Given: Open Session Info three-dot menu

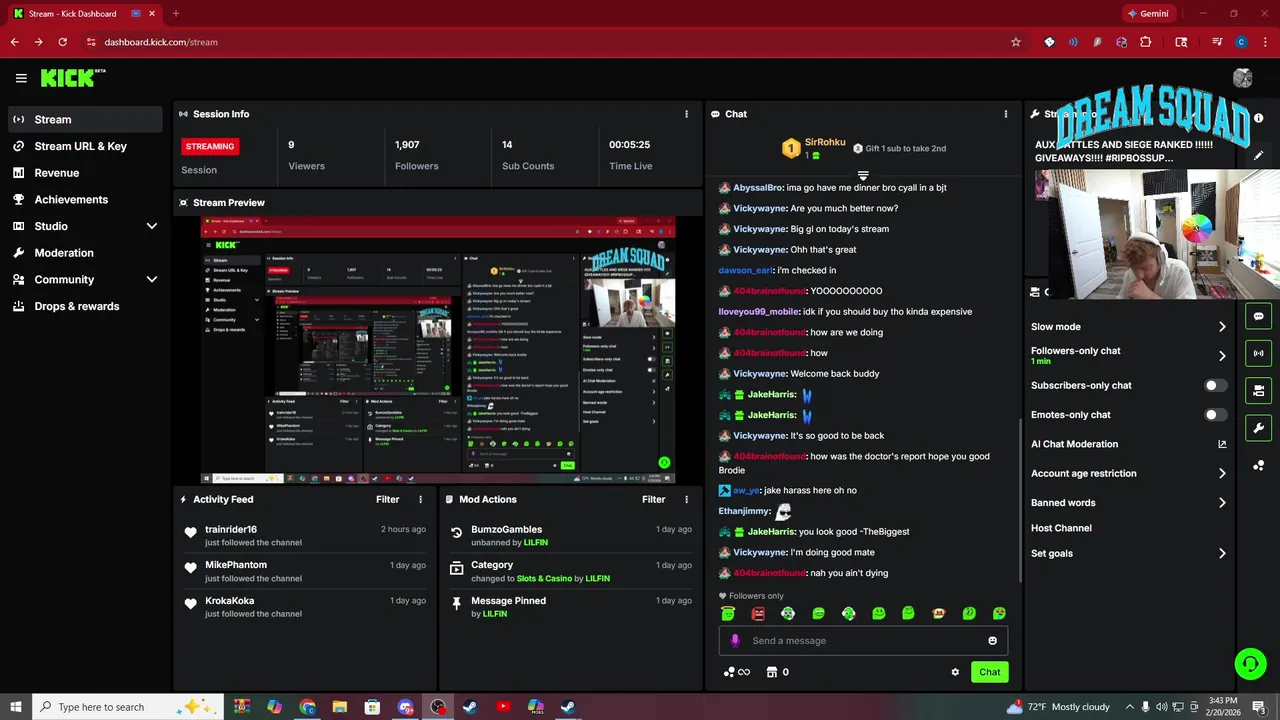Looking at the screenshot, I should pos(686,114).
